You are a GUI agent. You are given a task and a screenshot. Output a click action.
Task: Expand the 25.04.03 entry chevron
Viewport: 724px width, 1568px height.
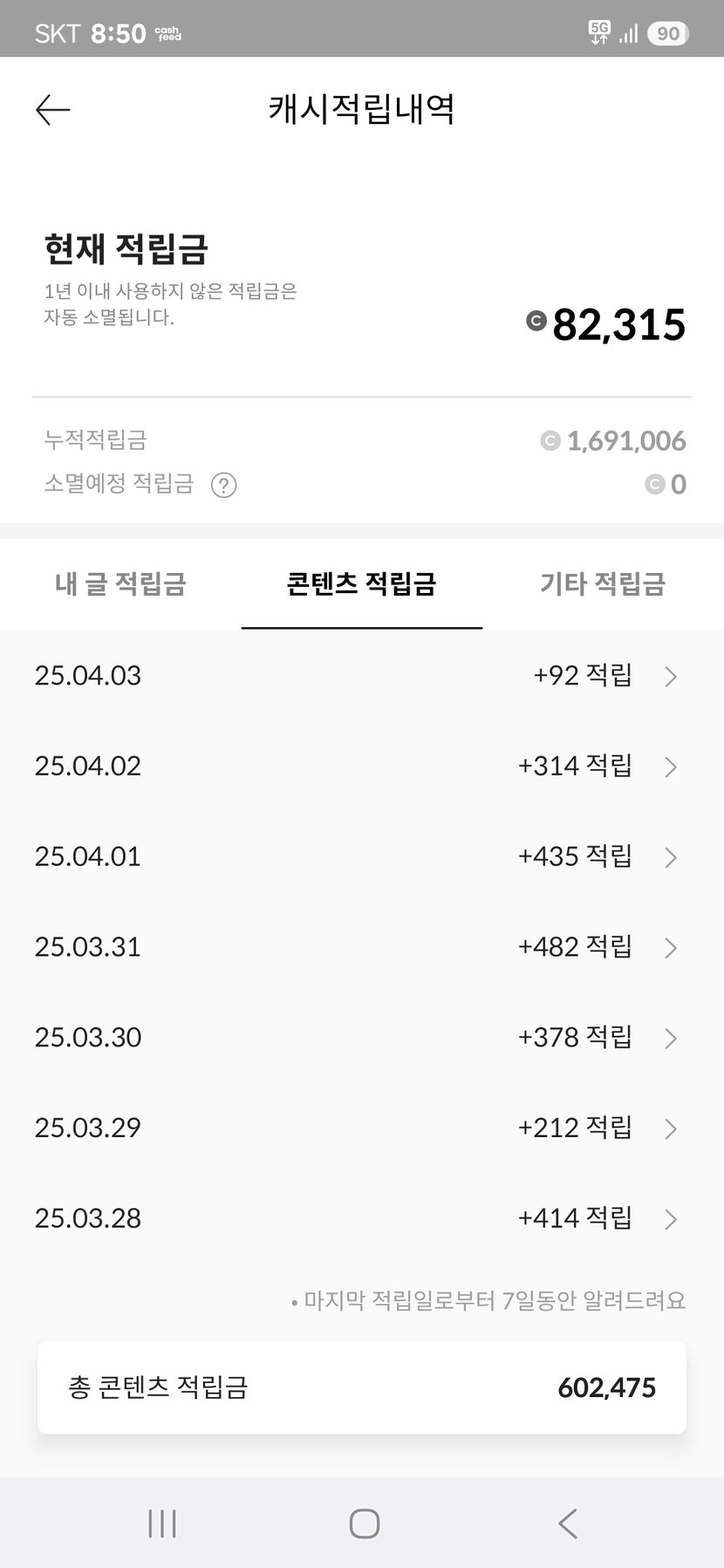pos(670,677)
